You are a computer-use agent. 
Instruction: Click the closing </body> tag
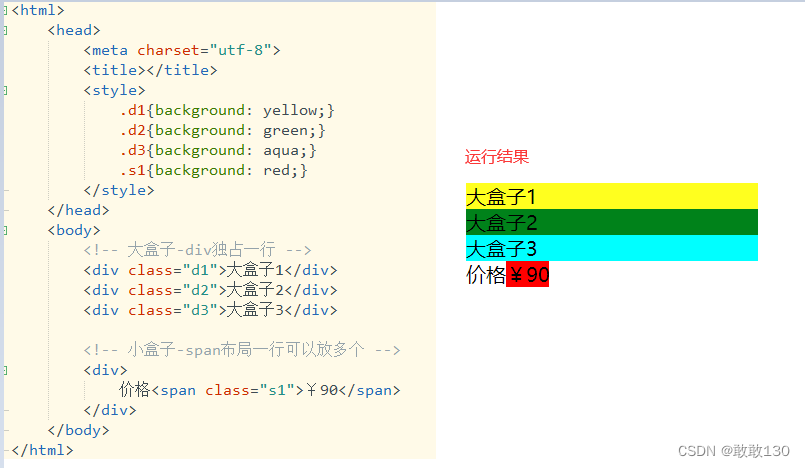[x=78, y=431]
